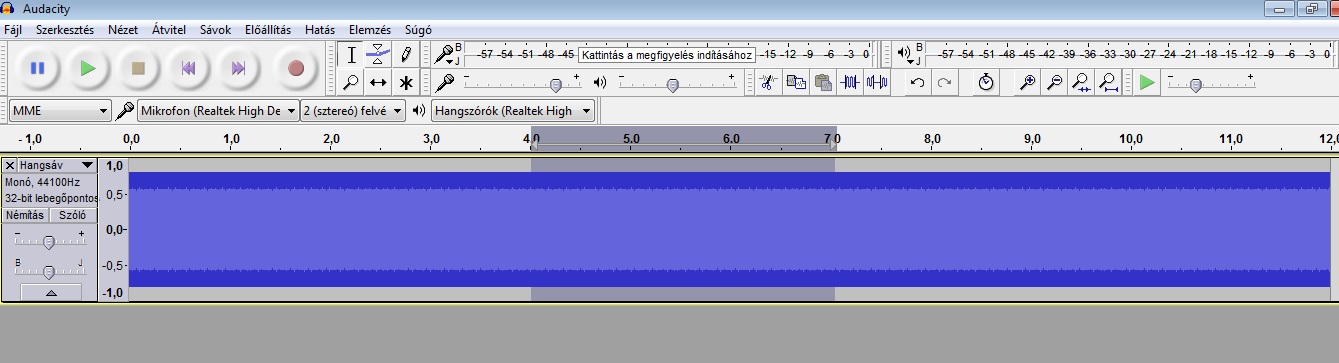Click the Undo arrow icon
This screenshot has height=363, width=1339.
[917, 82]
